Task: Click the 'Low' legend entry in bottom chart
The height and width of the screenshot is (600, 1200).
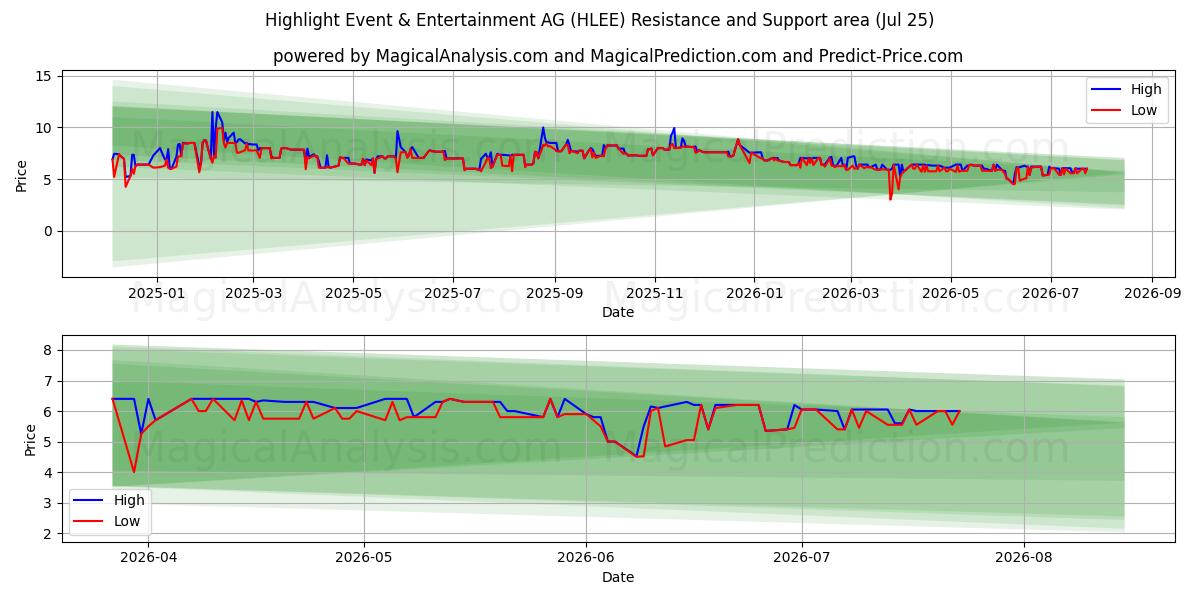Action: pos(127,520)
